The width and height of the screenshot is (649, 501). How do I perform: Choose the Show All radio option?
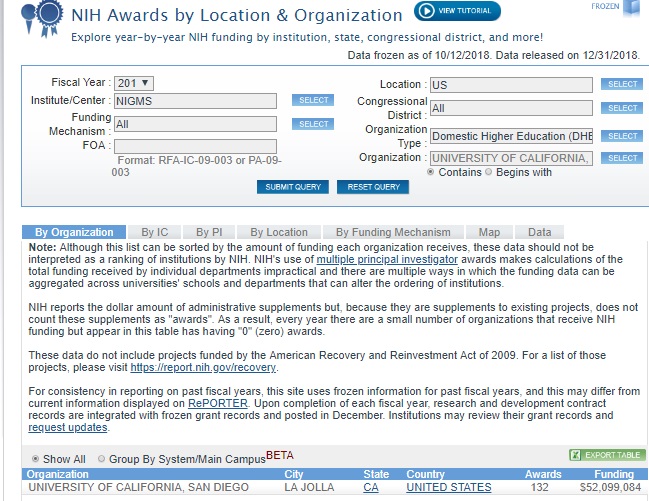coord(35,459)
